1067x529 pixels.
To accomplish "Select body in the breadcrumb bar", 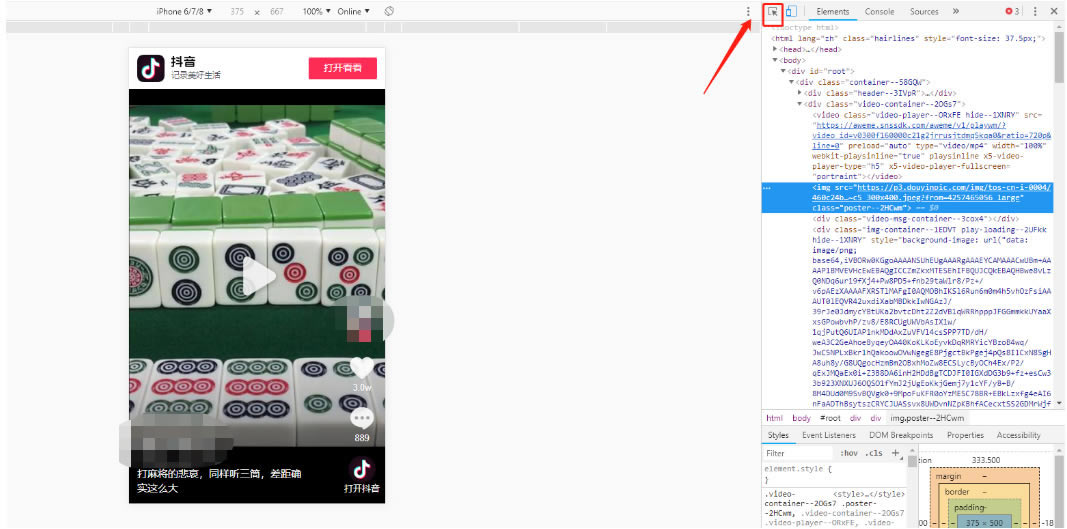I will pyautogui.click(x=802, y=418).
